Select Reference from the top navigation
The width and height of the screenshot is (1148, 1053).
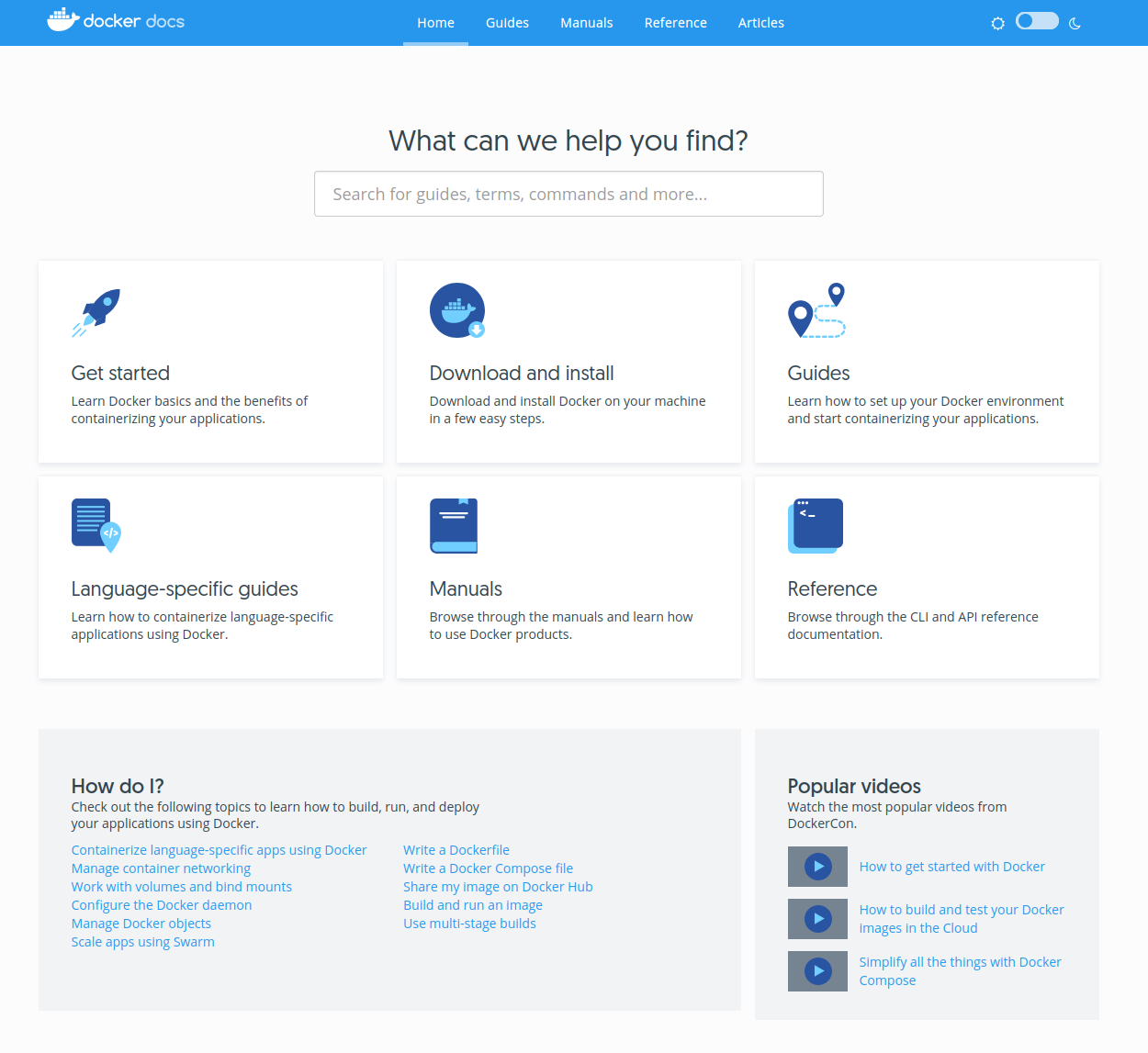[675, 22]
